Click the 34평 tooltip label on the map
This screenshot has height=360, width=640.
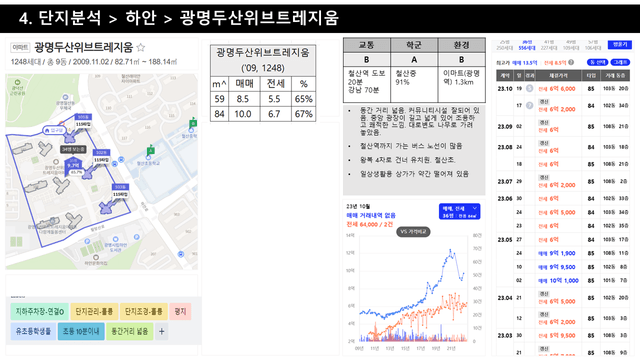click(x=73, y=149)
